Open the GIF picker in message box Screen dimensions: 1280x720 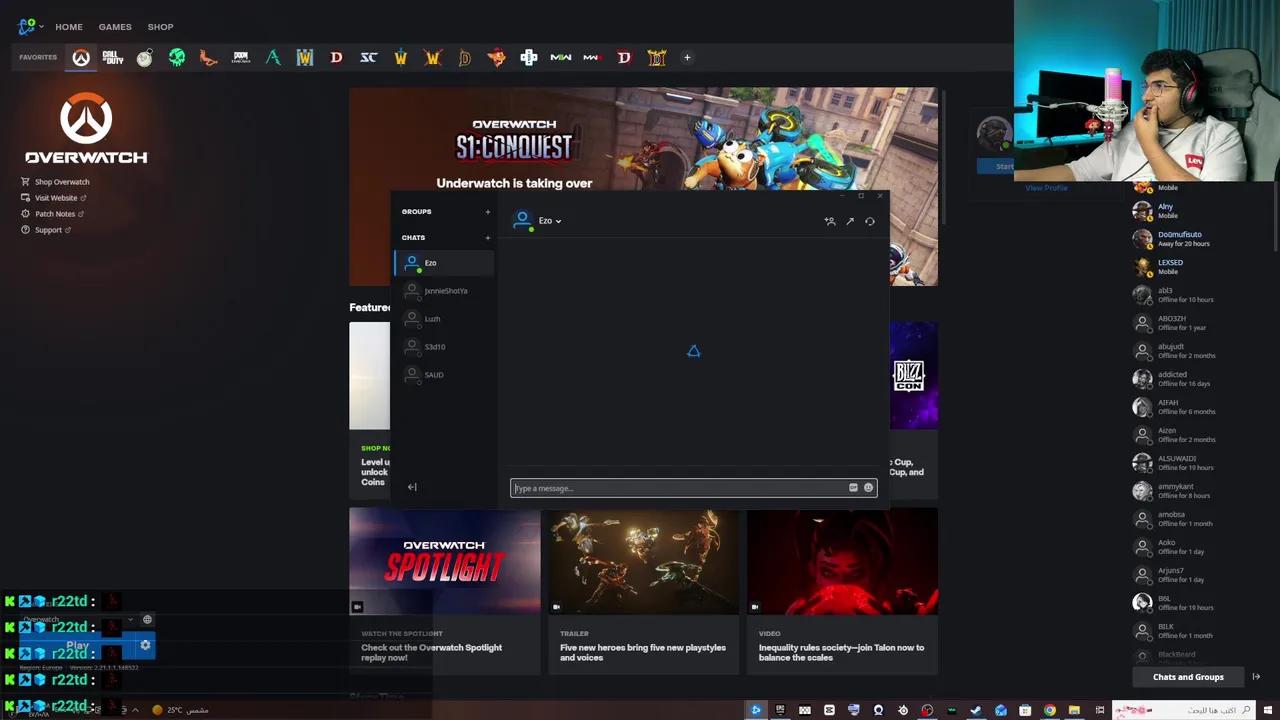point(853,488)
